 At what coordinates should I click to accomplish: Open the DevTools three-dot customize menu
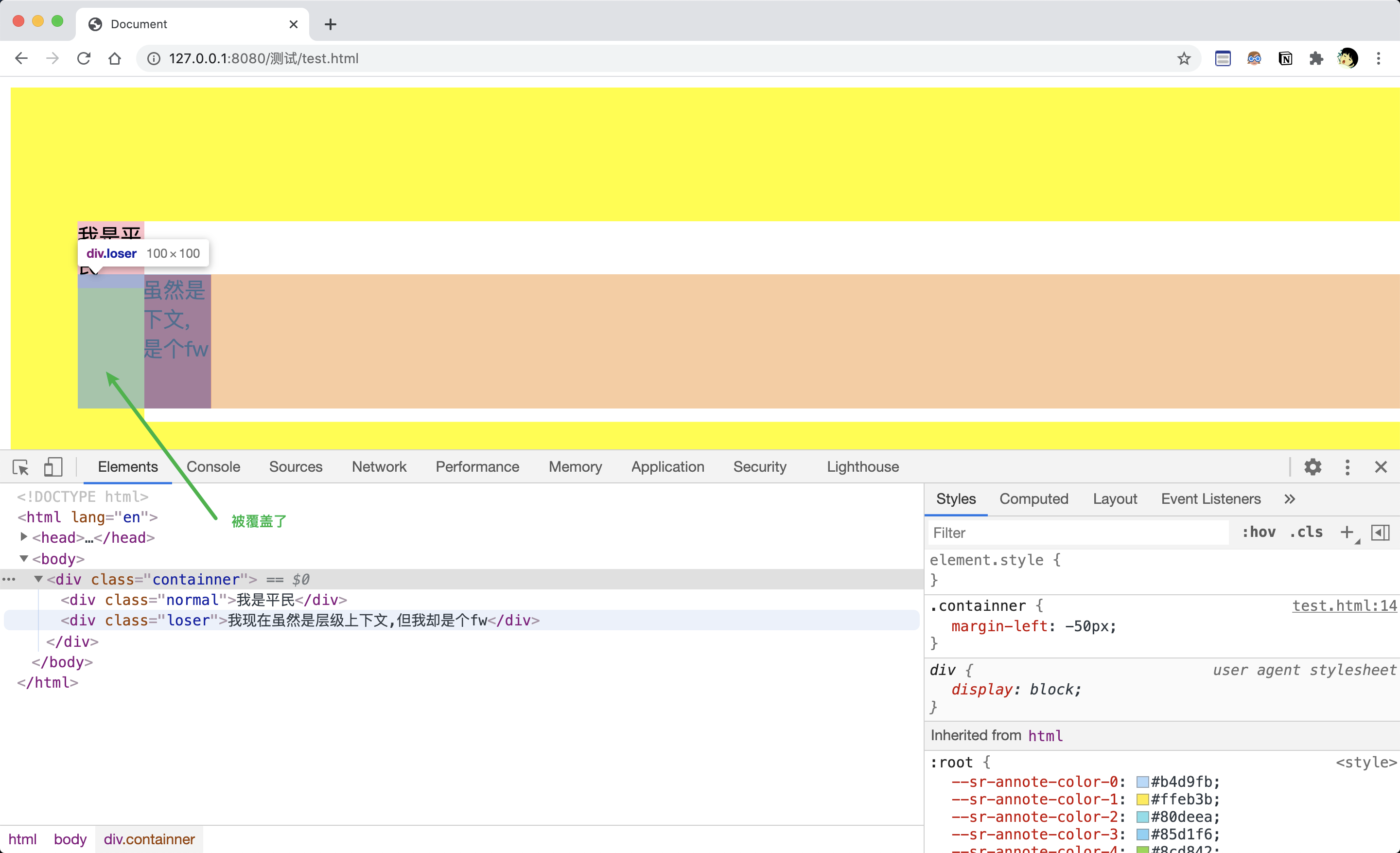pyautogui.click(x=1347, y=467)
